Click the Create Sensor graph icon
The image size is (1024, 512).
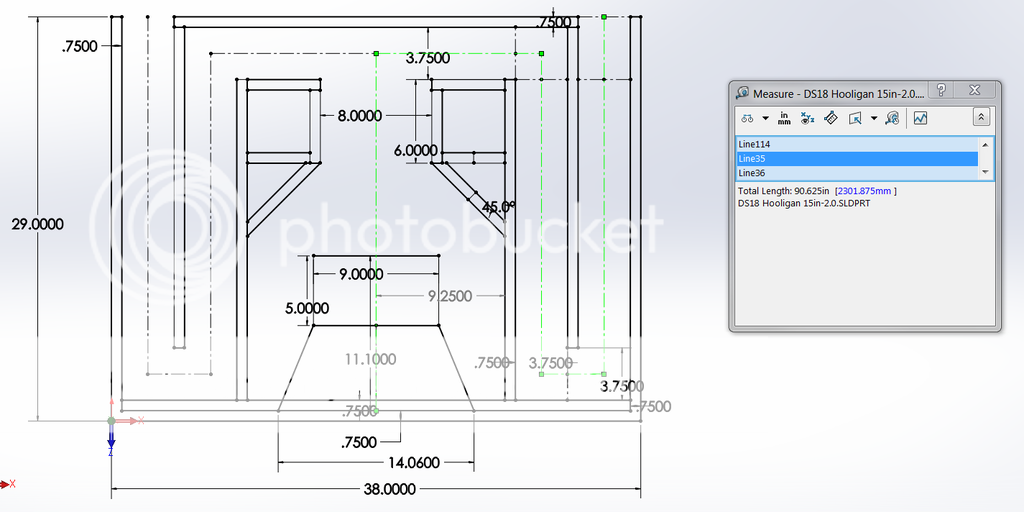[x=920, y=118]
